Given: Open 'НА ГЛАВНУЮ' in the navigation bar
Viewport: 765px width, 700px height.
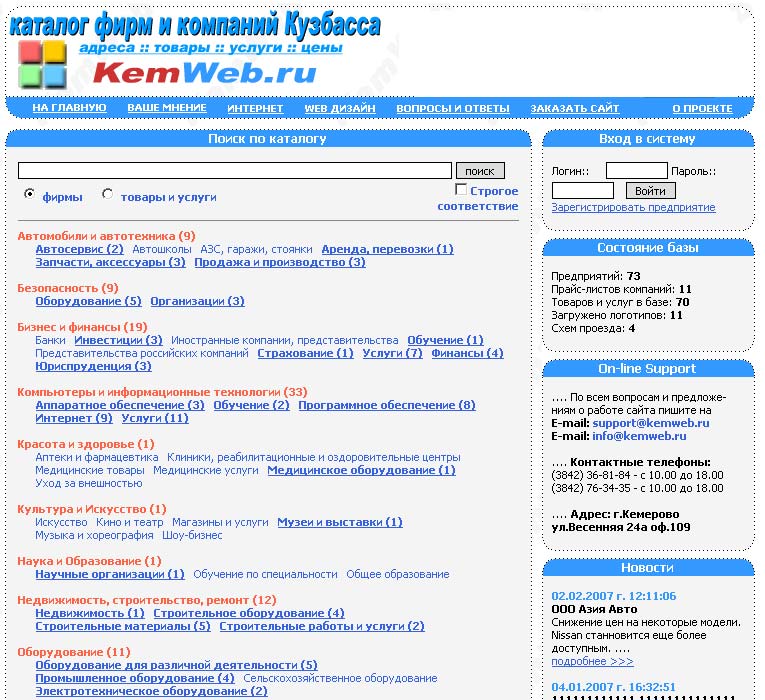Looking at the screenshot, I should pos(69,108).
